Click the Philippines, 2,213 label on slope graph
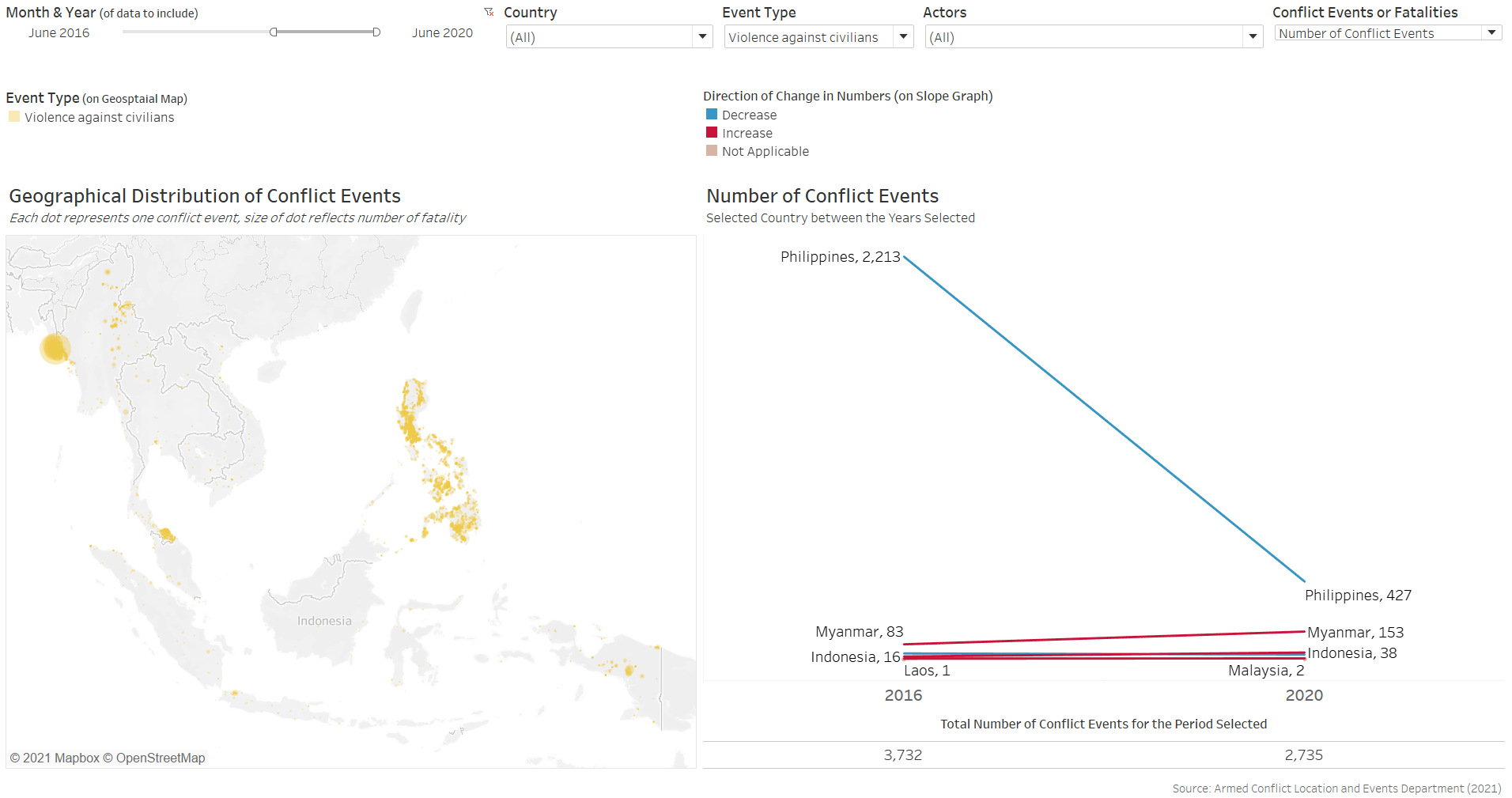The width and height of the screenshot is (1512, 798). [x=840, y=257]
